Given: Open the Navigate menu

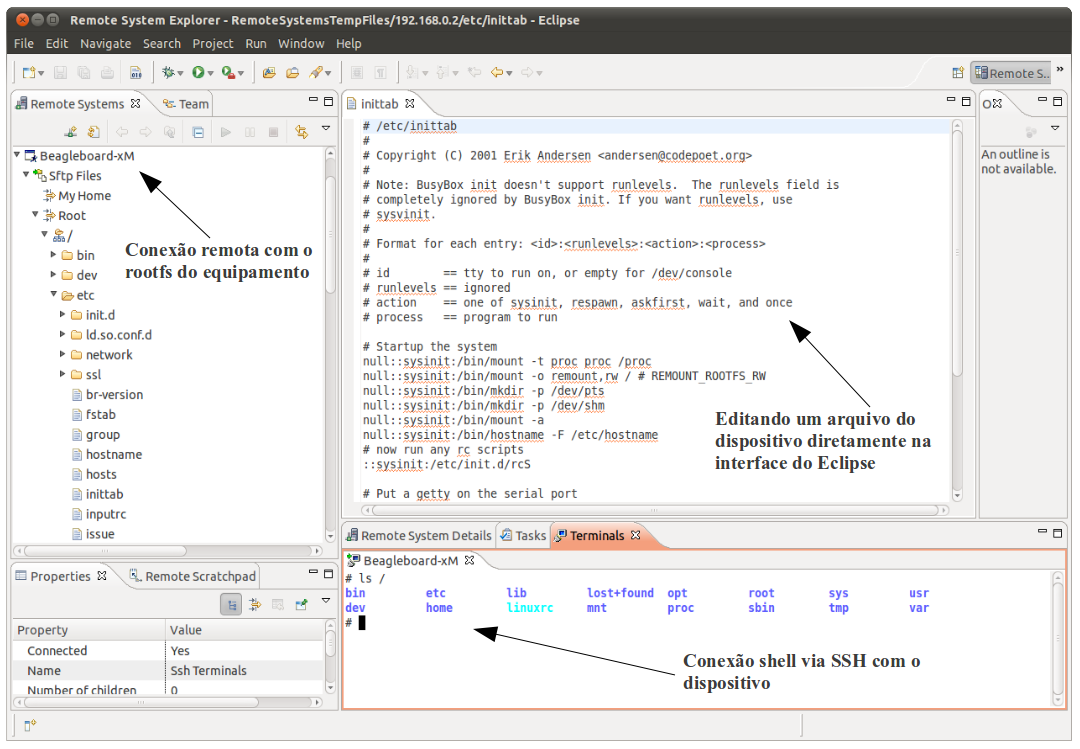Looking at the screenshot, I should coord(105,43).
